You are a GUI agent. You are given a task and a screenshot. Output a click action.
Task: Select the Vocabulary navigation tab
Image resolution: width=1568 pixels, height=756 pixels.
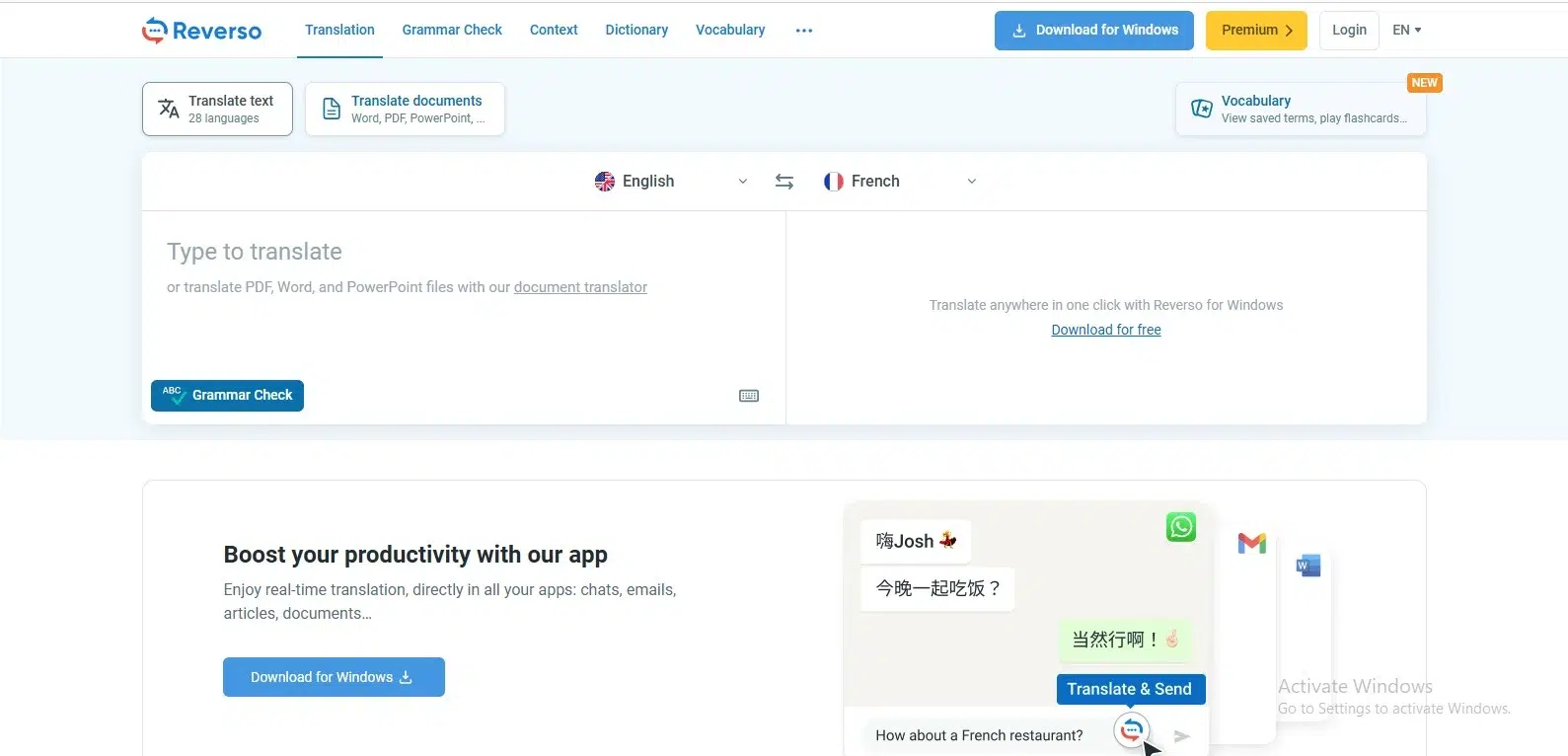pos(730,31)
